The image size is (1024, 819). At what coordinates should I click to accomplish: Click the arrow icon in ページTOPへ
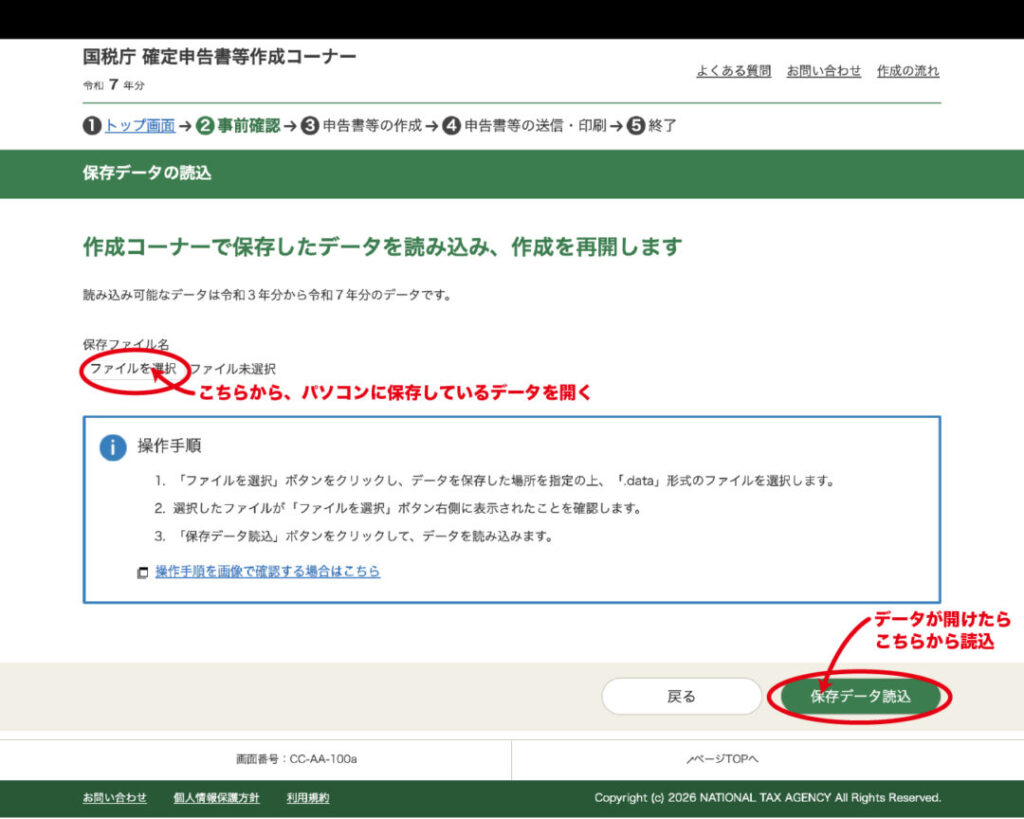(x=692, y=760)
